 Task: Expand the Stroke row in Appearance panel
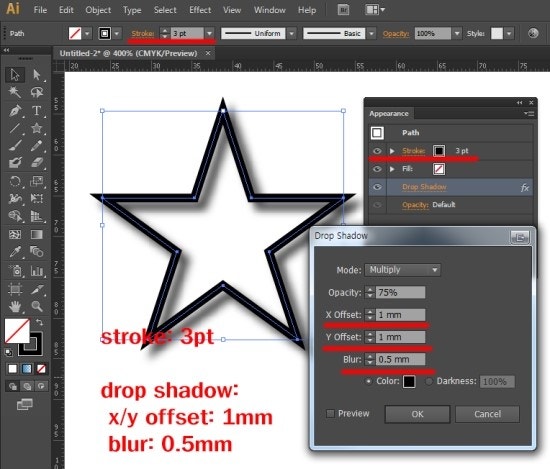[x=392, y=151]
